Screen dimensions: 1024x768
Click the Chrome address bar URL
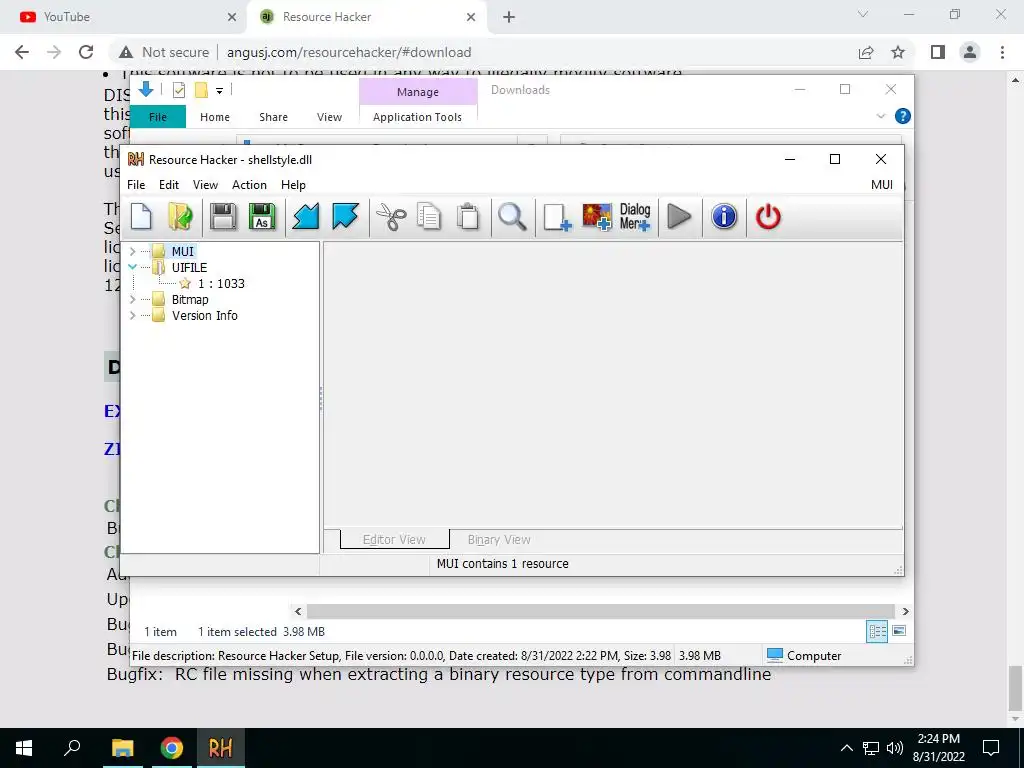[x=349, y=52]
